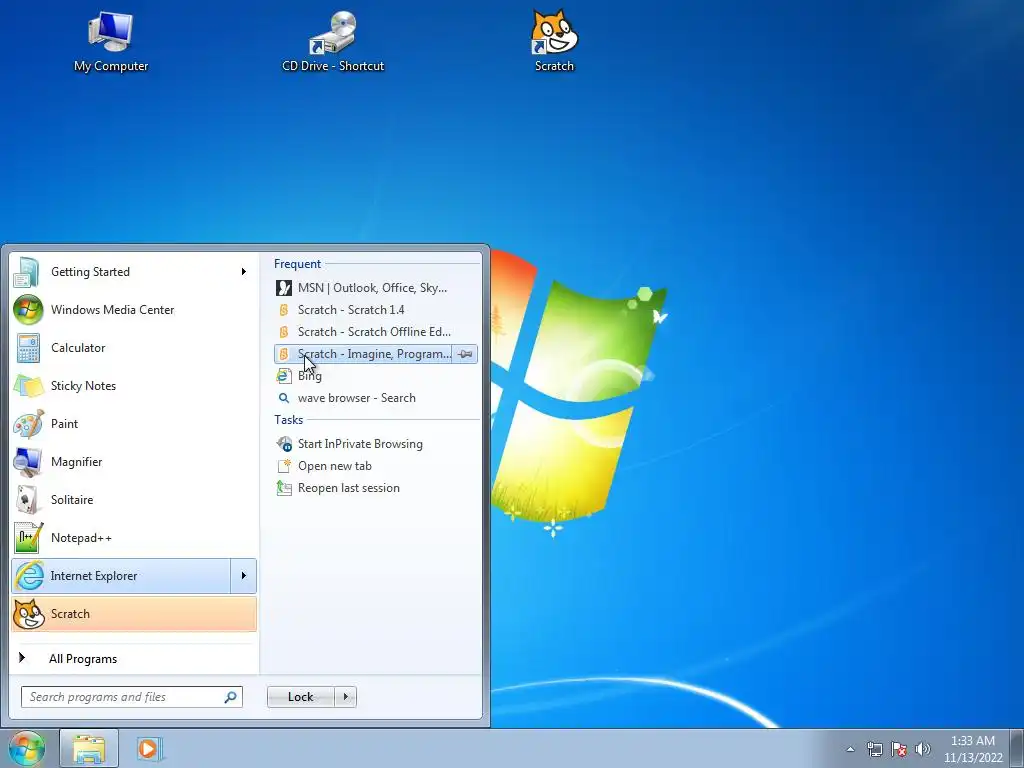Open Windows Media Player from taskbar
The height and width of the screenshot is (768, 1024).
point(149,748)
